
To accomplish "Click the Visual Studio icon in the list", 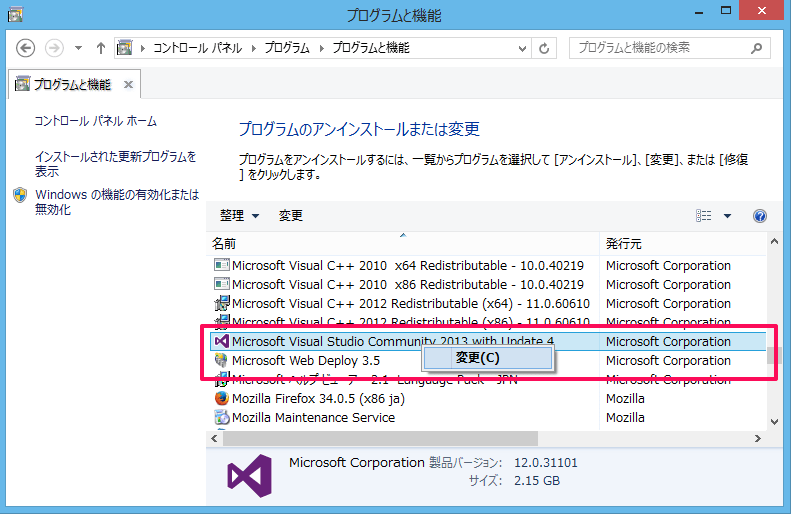I will click(221, 341).
